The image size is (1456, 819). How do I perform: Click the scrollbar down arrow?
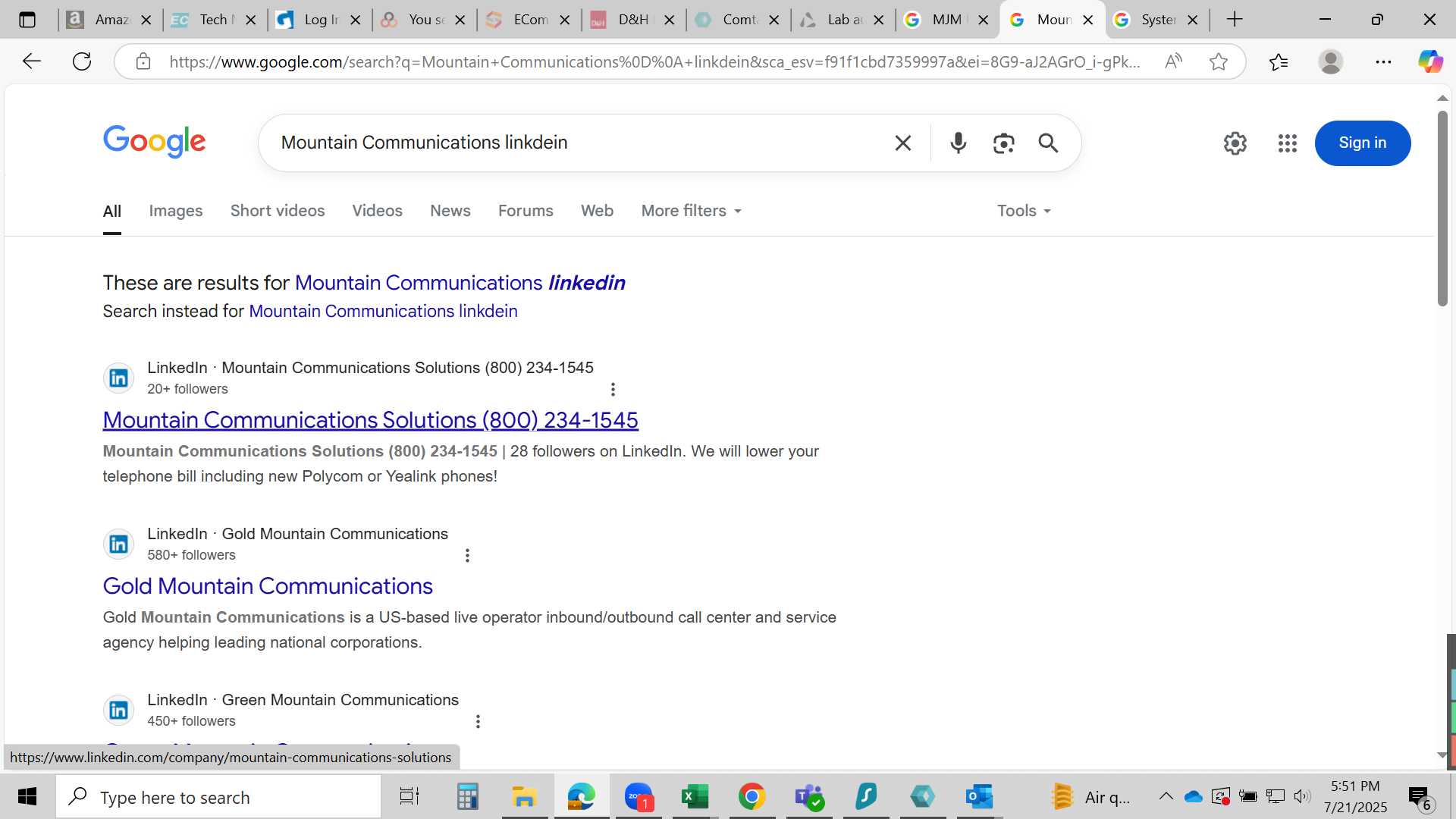(1442, 755)
